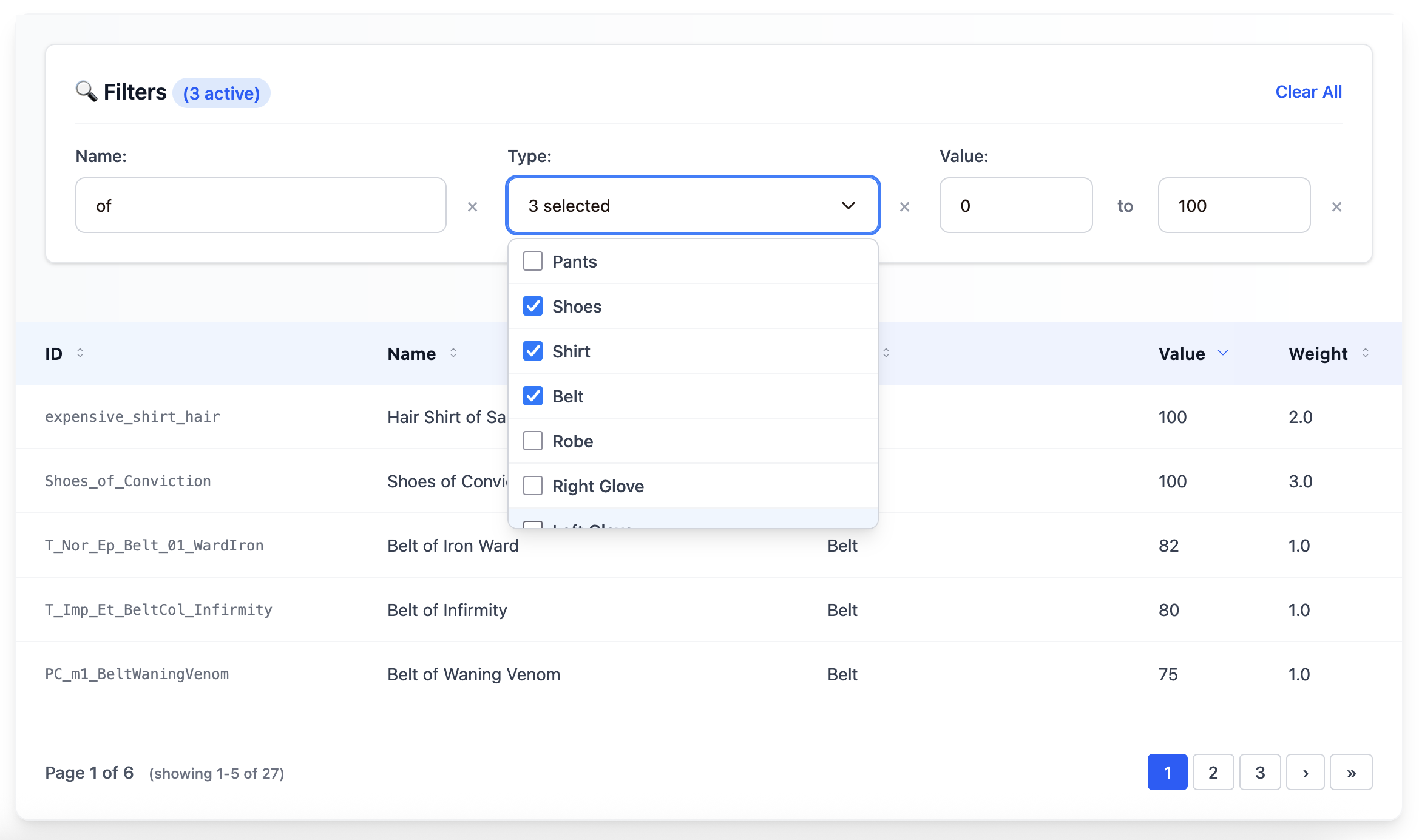Uncheck the Belt type checkbox
The width and height of the screenshot is (1419, 840).
pyautogui.click(x=532, y=396)
